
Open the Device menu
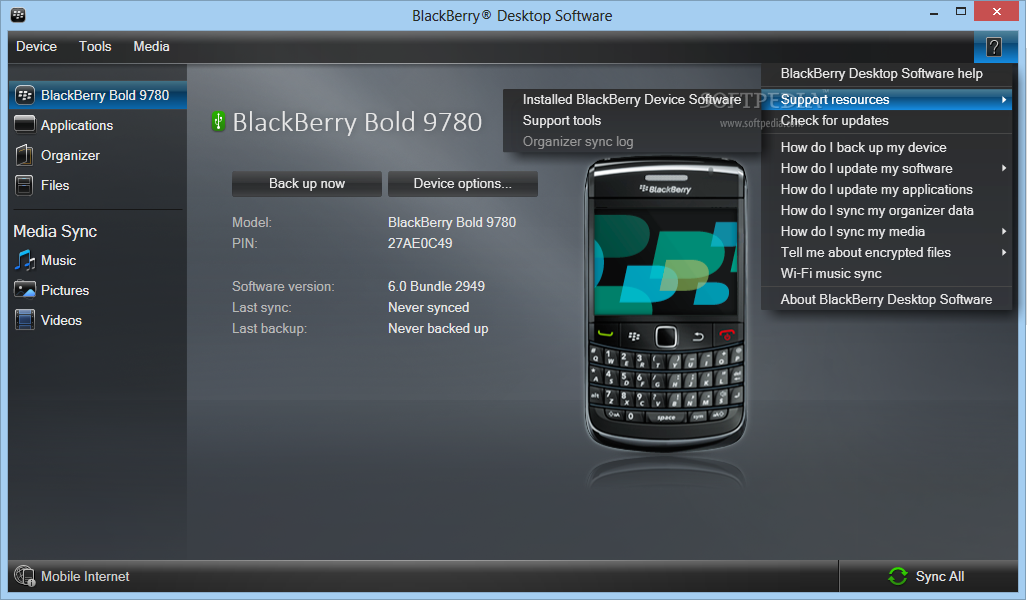pyautogui.click(x=37, y=47)
